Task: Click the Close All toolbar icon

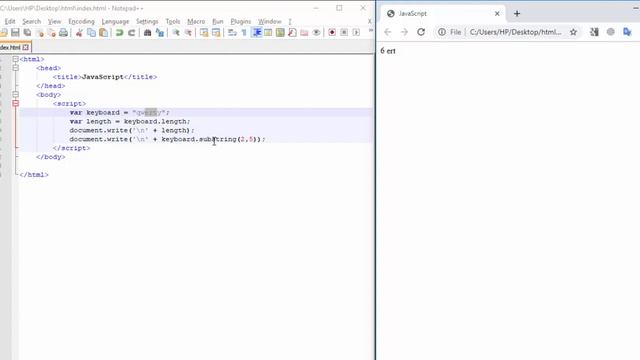Action: 51,33
